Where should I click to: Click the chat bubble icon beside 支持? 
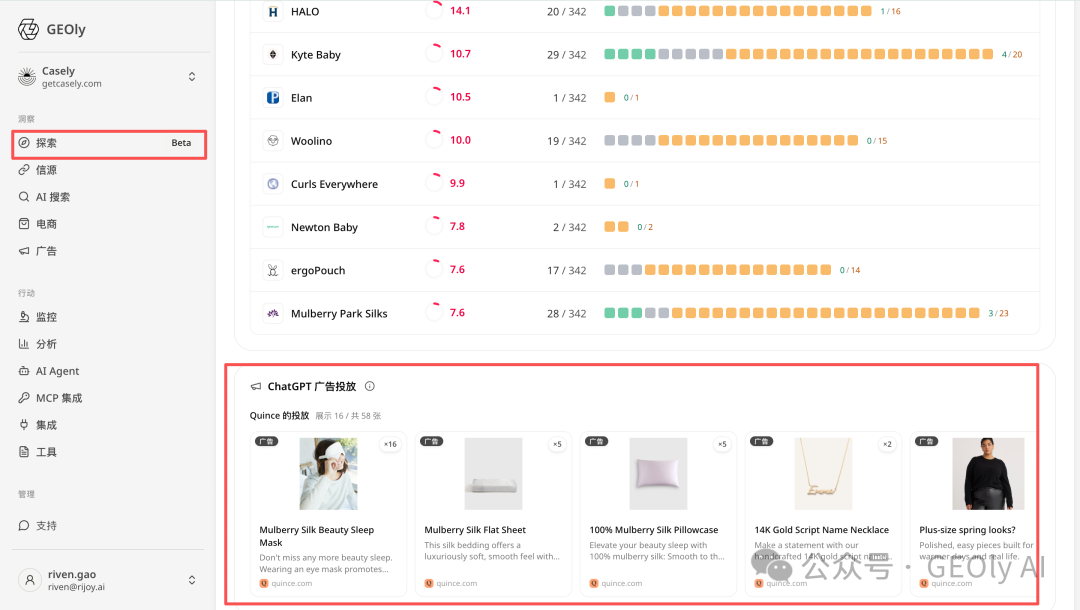(x=24, y=525)
